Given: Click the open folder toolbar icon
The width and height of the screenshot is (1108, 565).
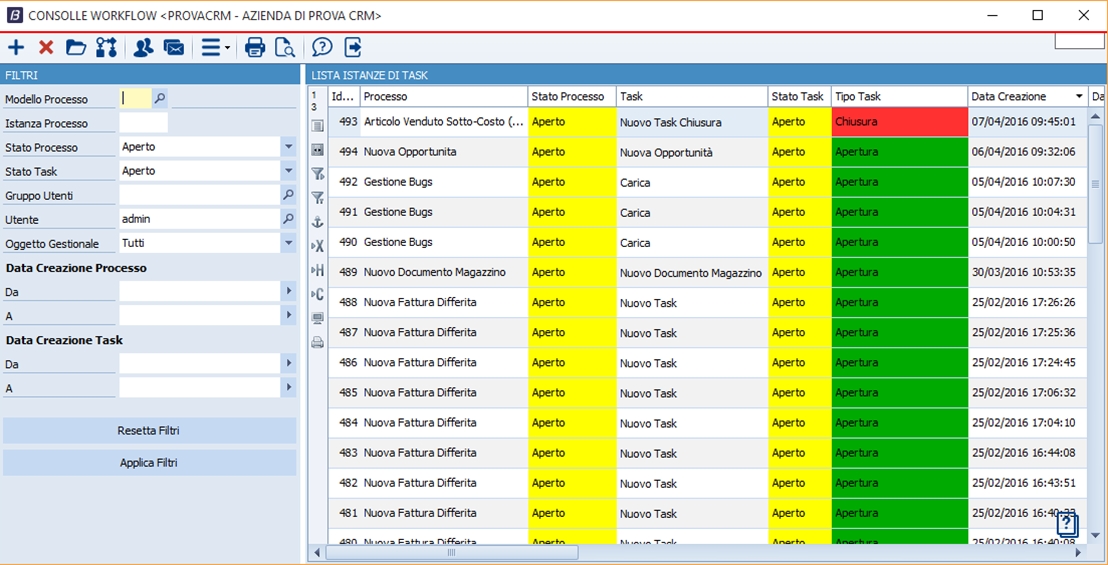Looking at the screenshot, I should (x=76, y=47).
